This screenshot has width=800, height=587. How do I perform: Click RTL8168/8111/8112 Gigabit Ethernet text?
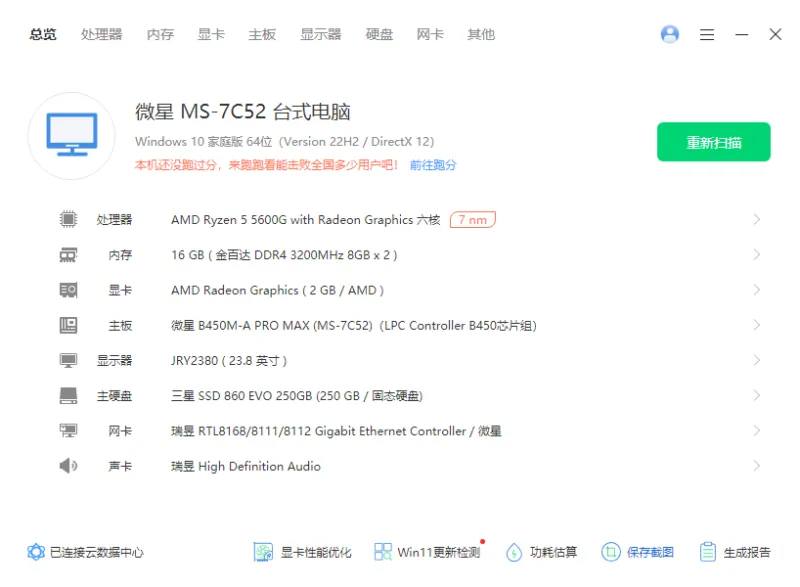[336, 431]
